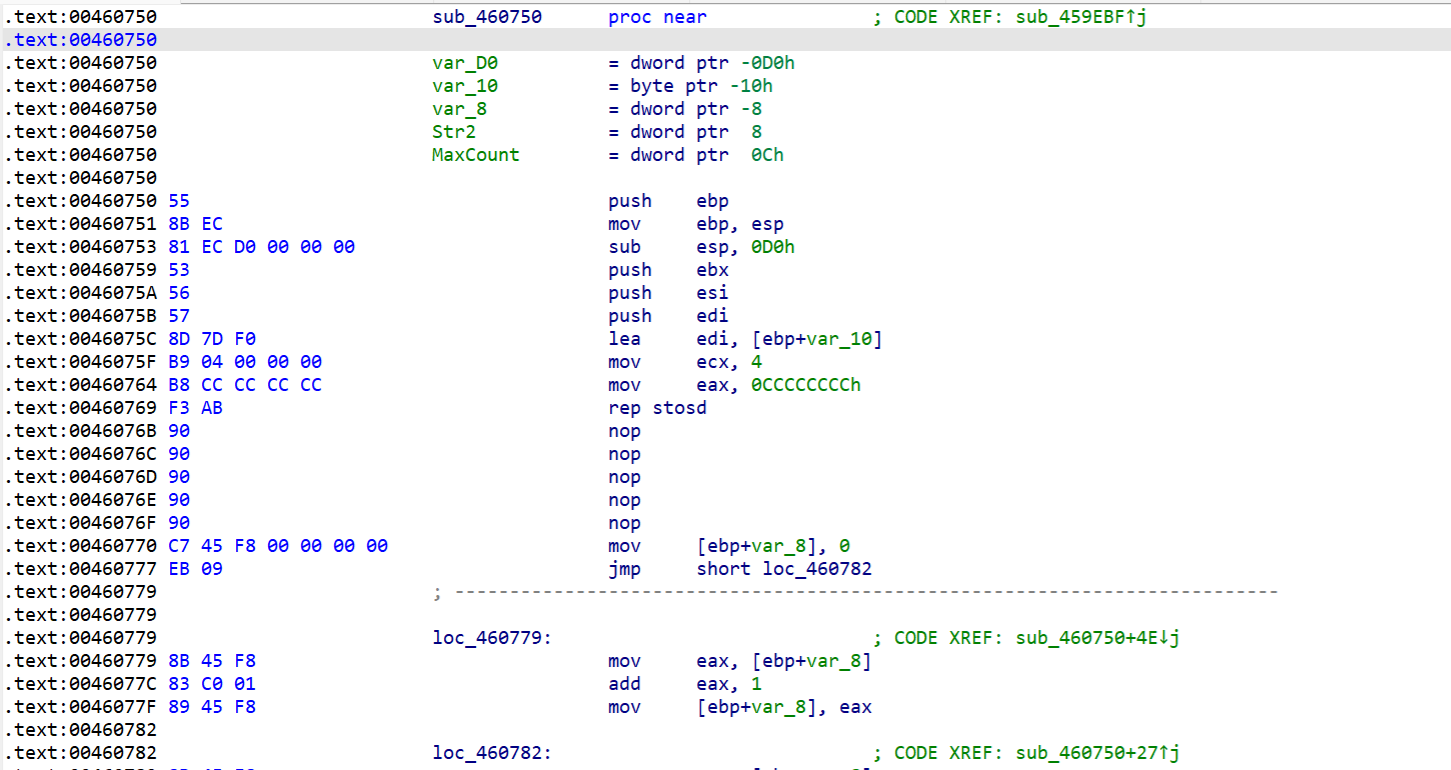Image resolution: width=1451 pixels, height=770 pixels.
Task: Select the var_10 byte ptr definition name
Action: (465, 86)
